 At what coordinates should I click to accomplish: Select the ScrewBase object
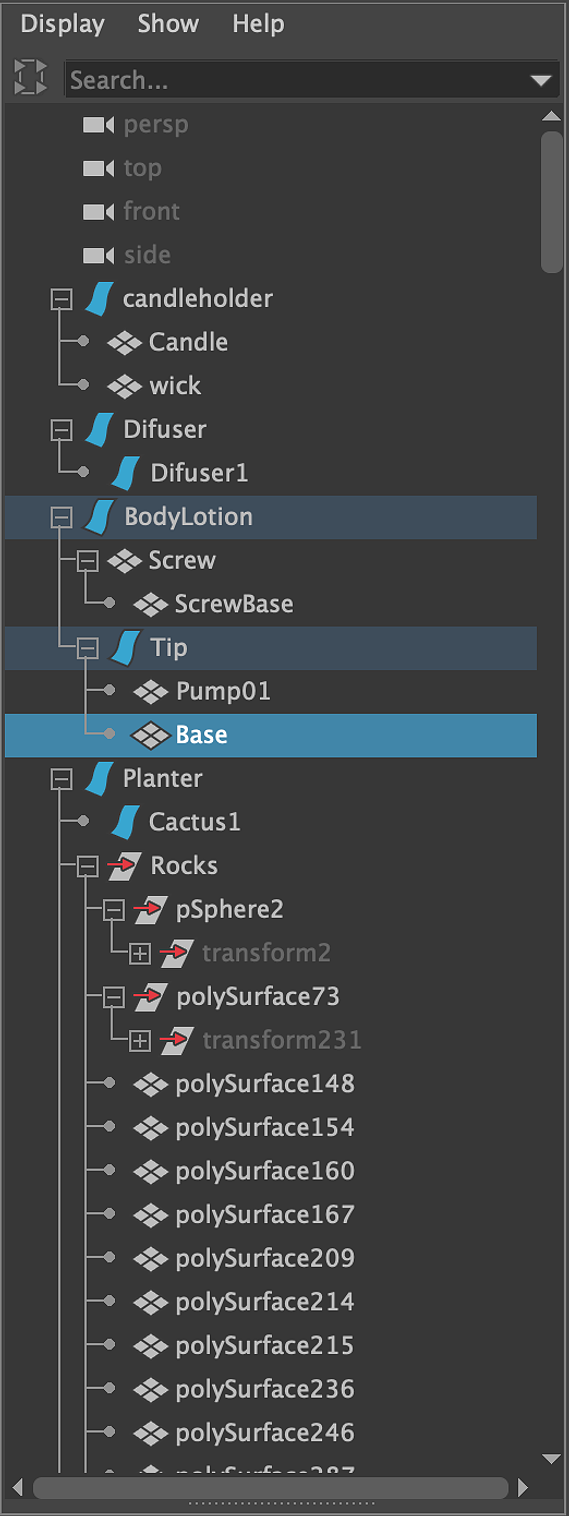[234, 604]
